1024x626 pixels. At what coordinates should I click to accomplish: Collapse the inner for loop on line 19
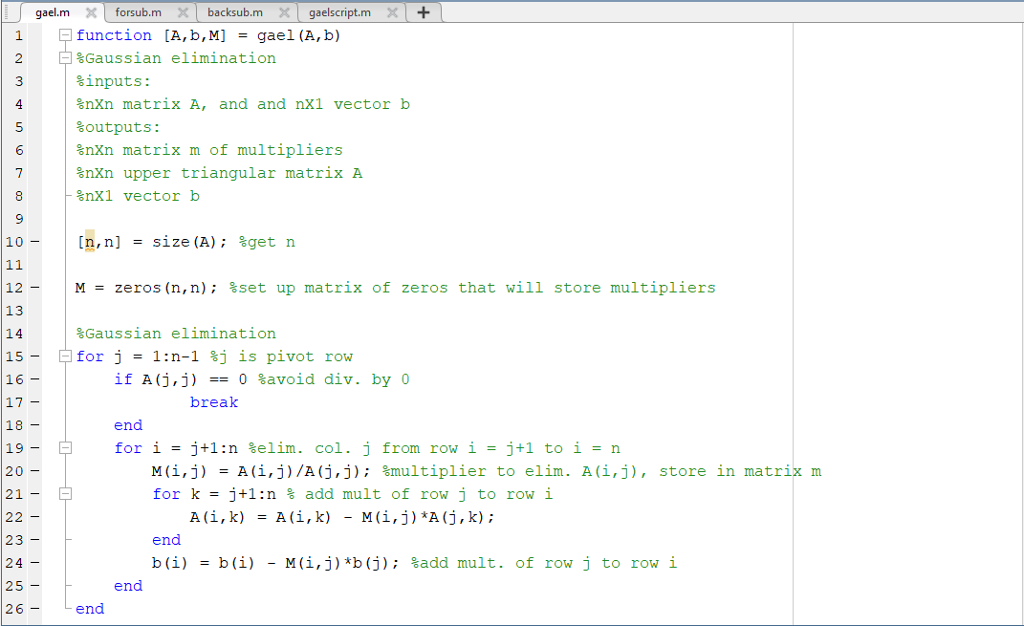pos(64,448)
